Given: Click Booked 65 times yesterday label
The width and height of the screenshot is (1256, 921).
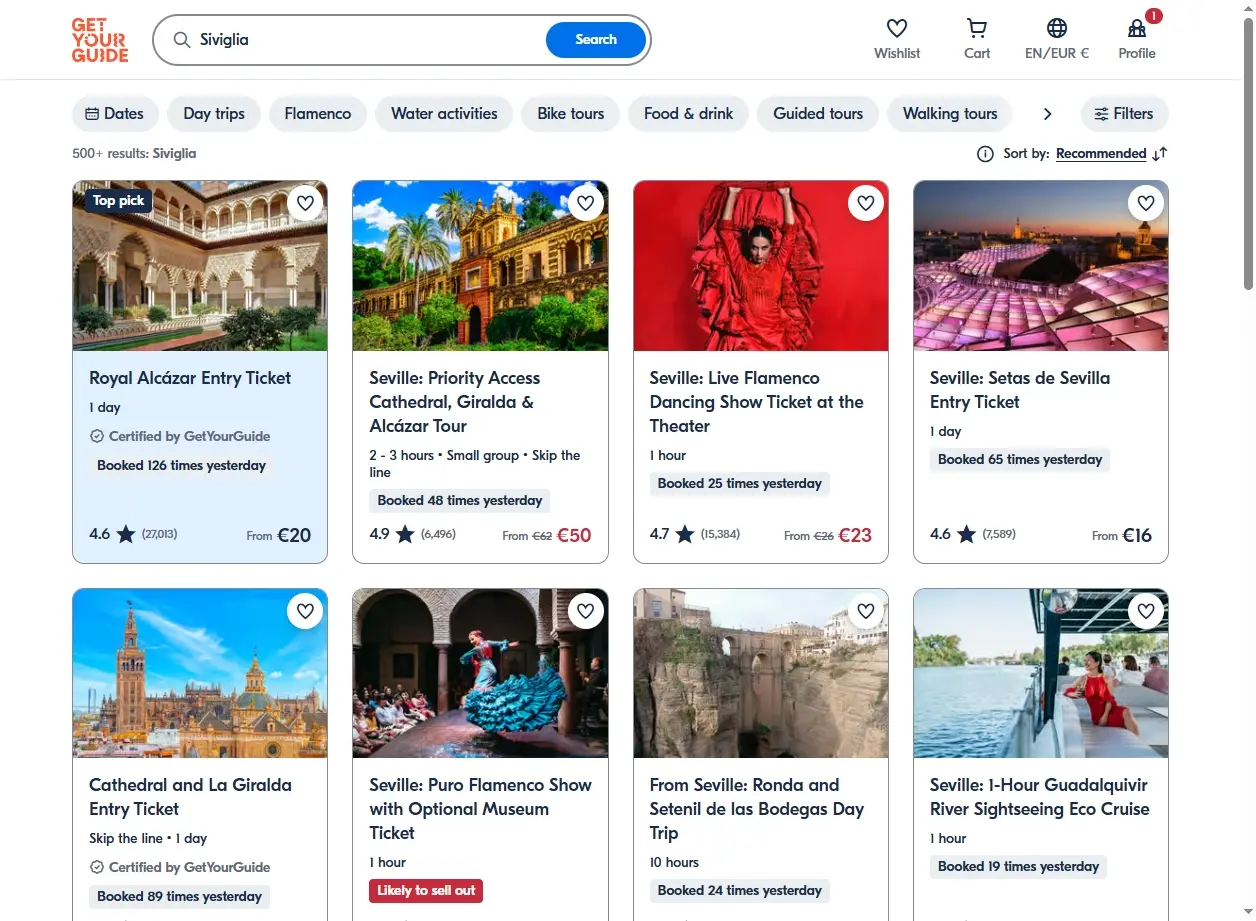Looking at the screenshot, I should pos(1020,459).
